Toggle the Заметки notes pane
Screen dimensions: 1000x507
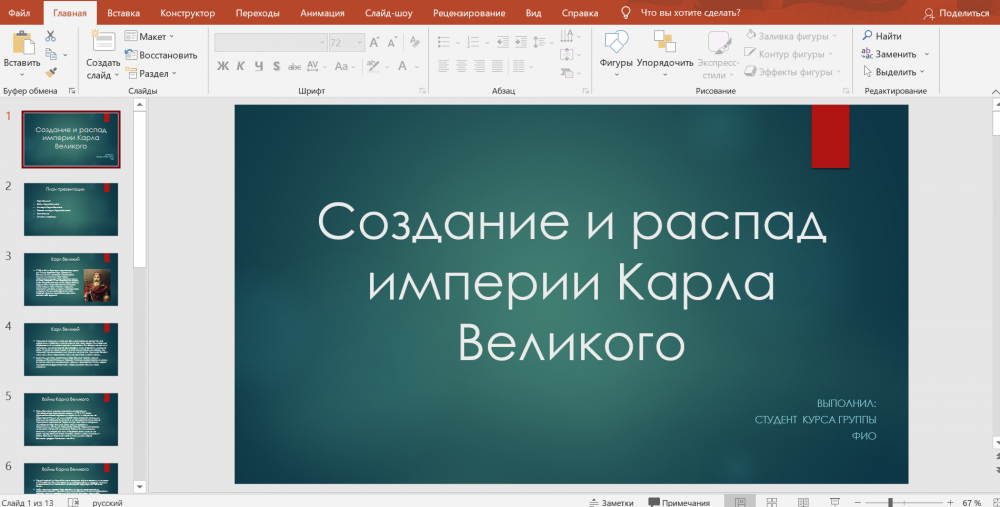coord(610,502)
